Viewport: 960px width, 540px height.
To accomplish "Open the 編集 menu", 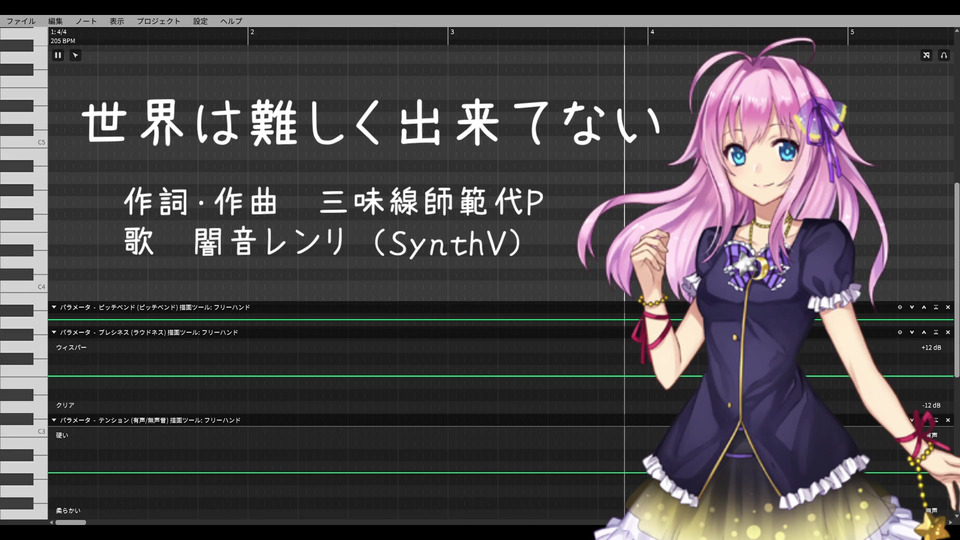I will [56, 21].
